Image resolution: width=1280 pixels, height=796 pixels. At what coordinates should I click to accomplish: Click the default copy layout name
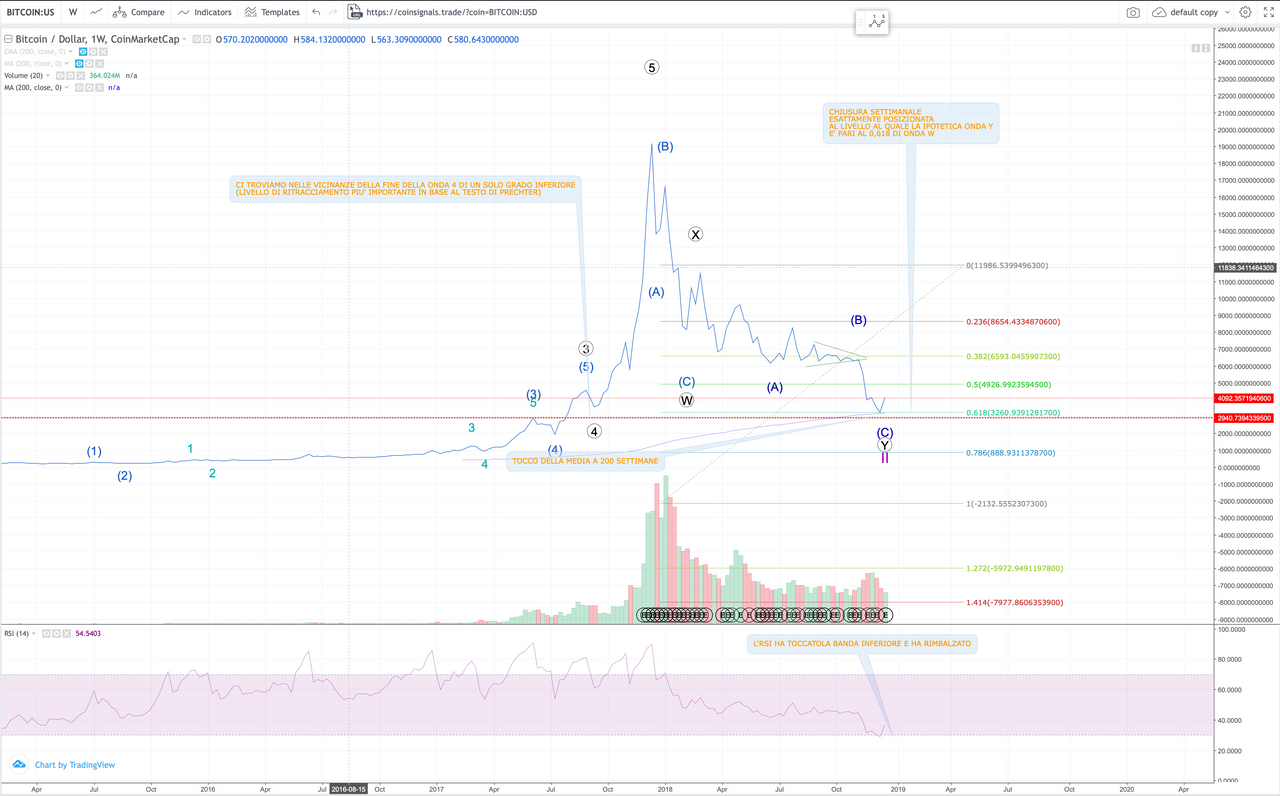pos(1194,12)
